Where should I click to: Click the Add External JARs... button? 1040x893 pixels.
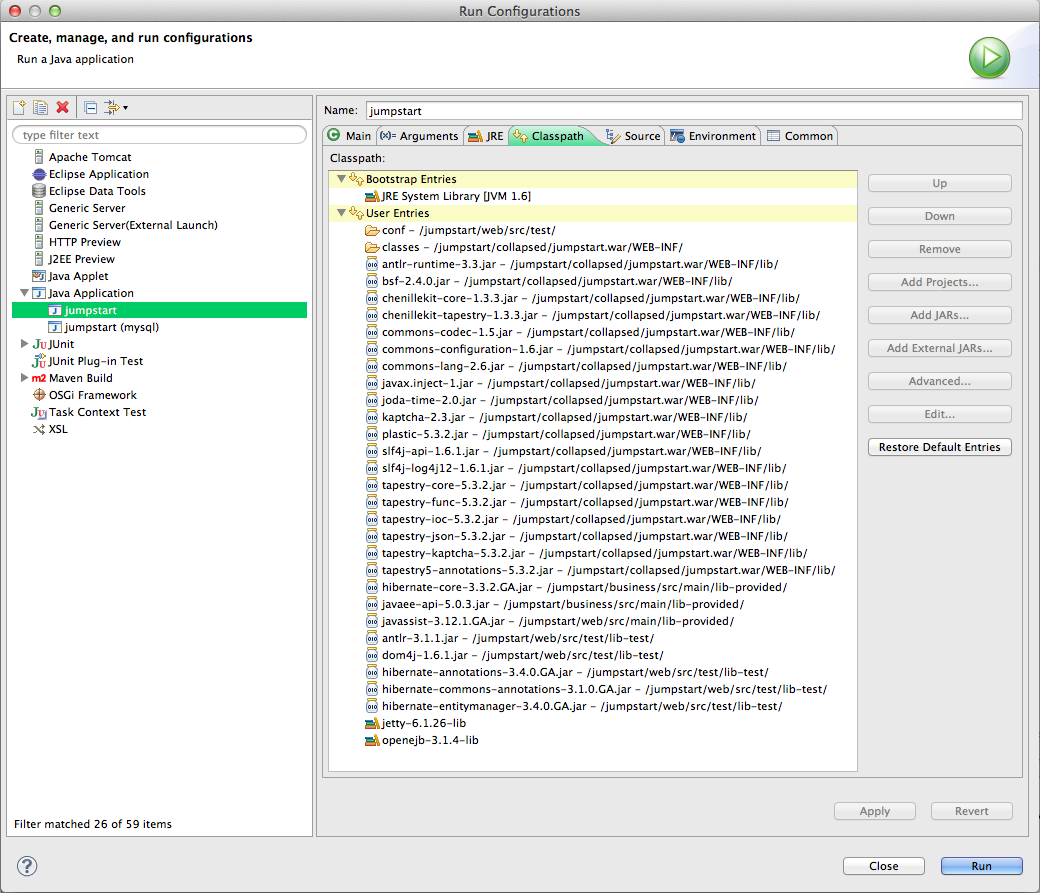(x=939, y=348)
